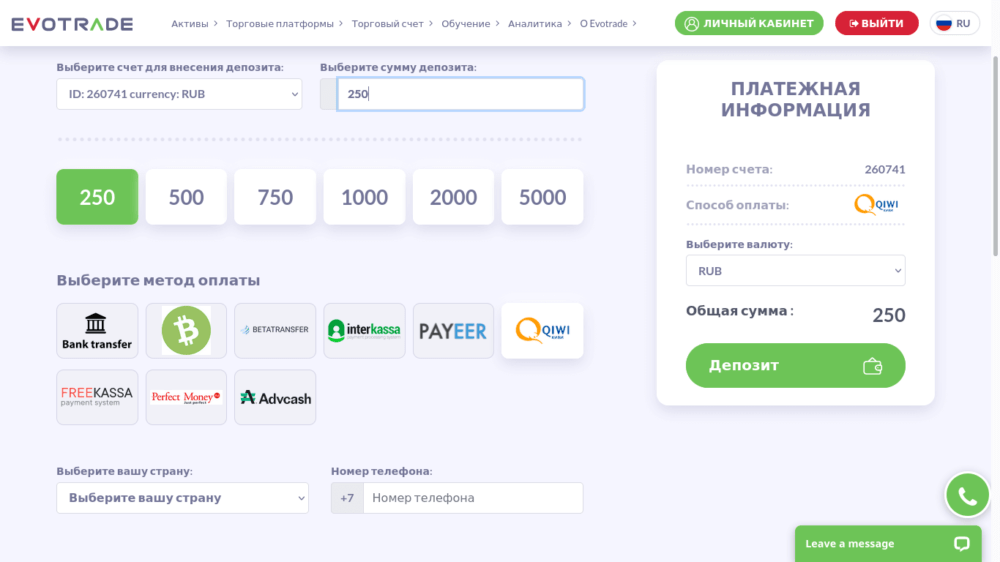Select Bank transfer payment method
Image resolution: width=1000 pixels, height=562 pixels.
[97, 331]
